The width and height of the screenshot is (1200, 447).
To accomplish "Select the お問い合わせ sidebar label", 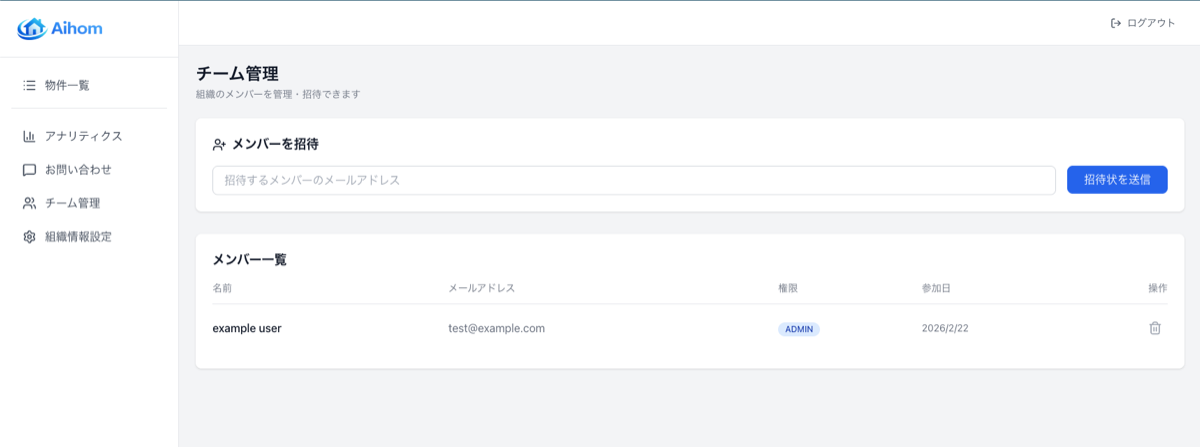I will click(x=78, y=170).
